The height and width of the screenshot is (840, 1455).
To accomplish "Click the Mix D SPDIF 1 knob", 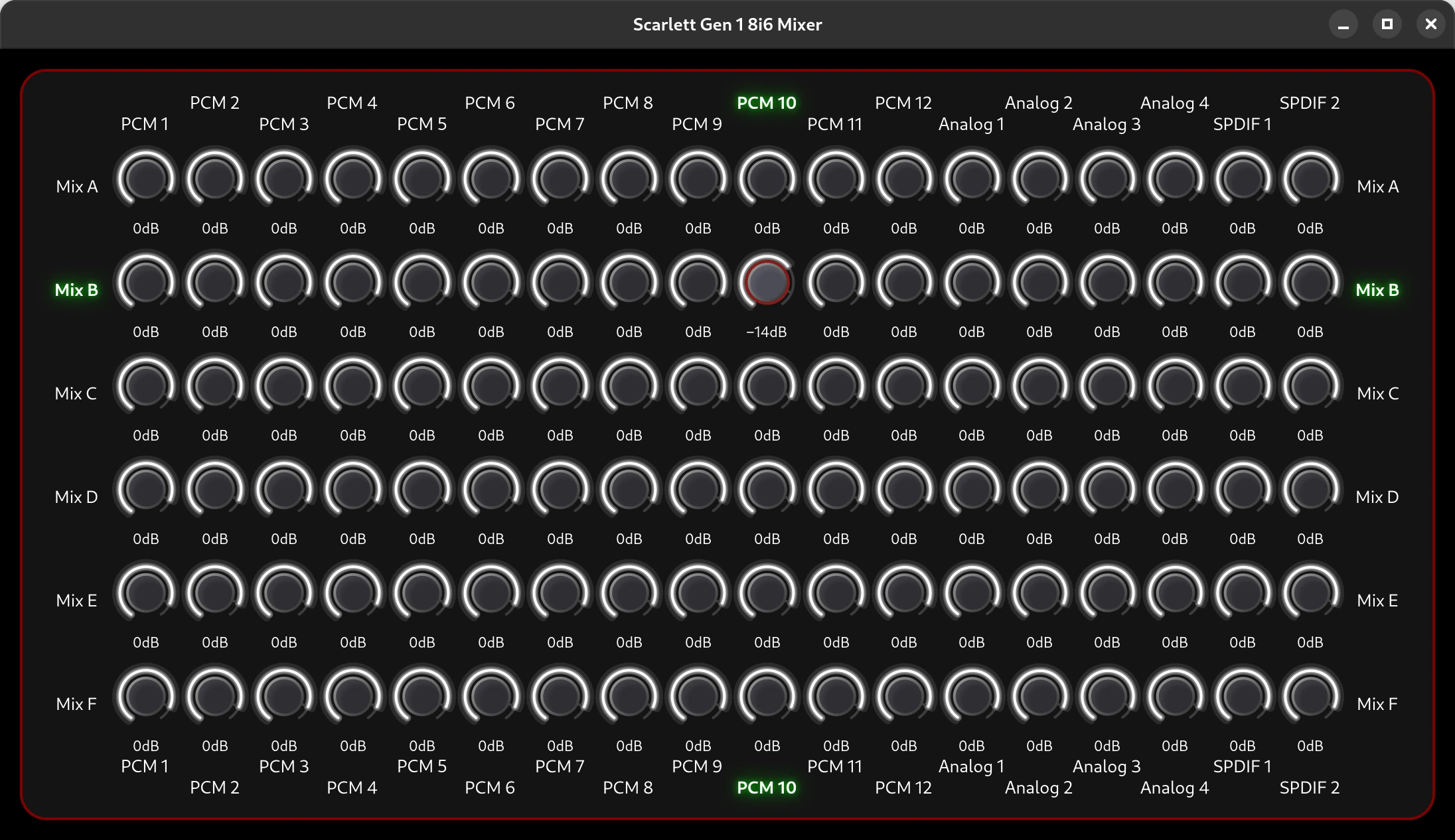I will [x=1243, y=489].
